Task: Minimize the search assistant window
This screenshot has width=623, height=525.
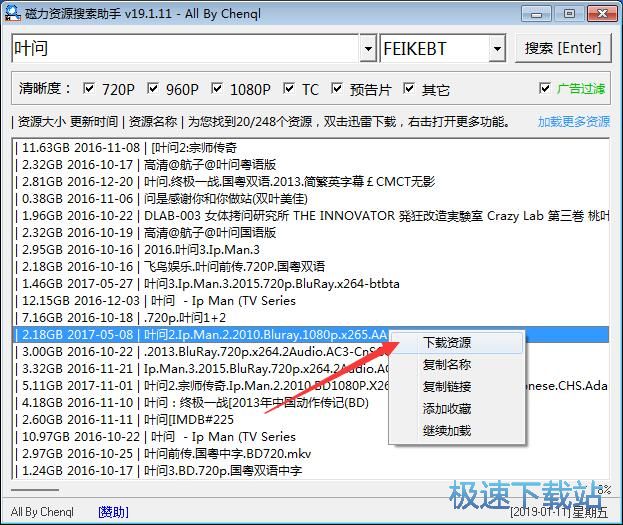Action: click(540, 13)
